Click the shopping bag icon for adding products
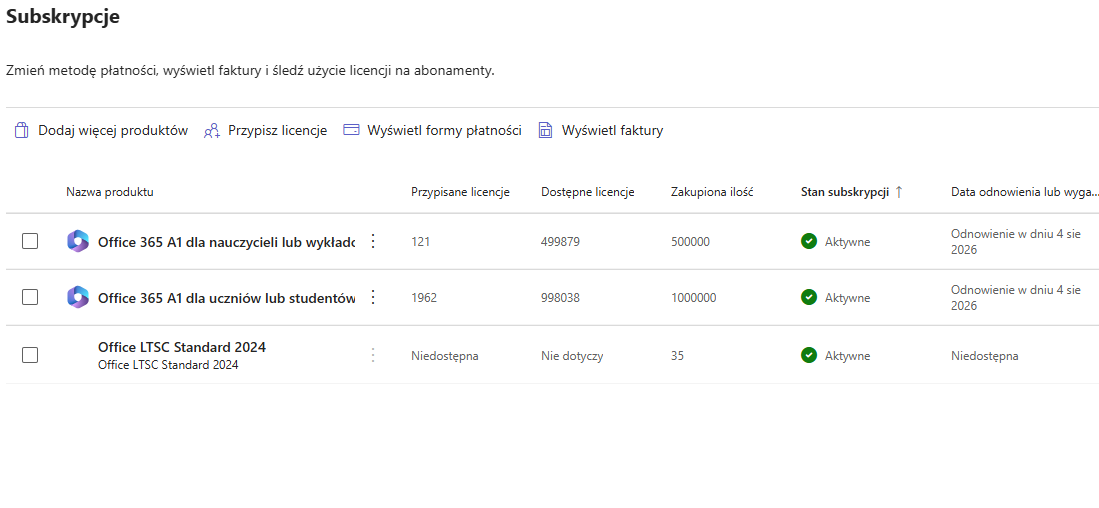This screenshot has width=1099, height=508. (x=22, y=130)
